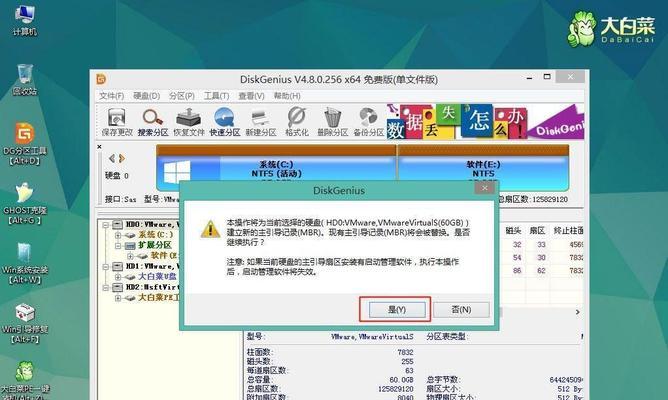
Task: Click the DiskGenius title bar app icon
Action: coord(101,79)
